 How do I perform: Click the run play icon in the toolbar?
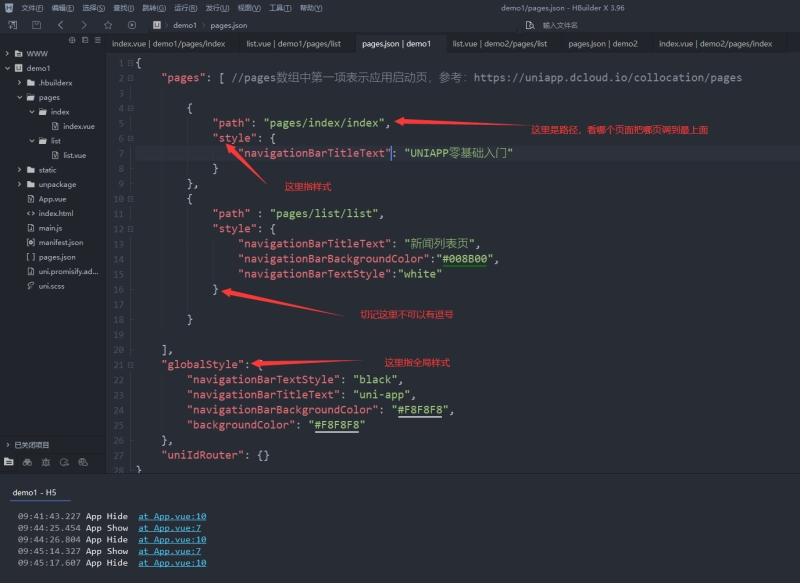(132, 25)
